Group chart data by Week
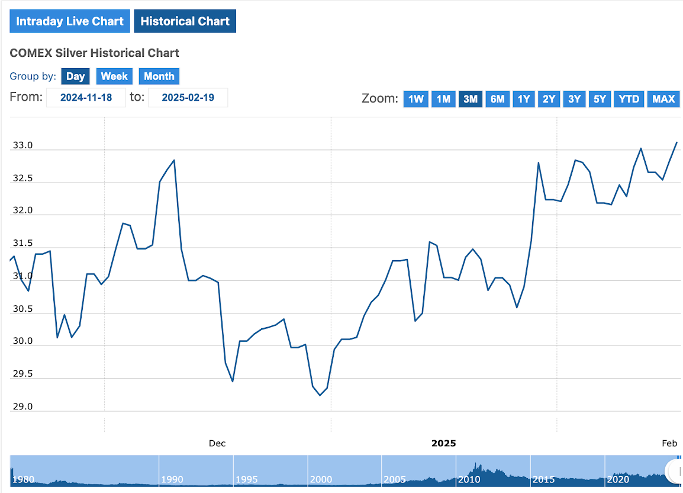Viewport: 683px width, 493px height. click(x=114, y=76)
